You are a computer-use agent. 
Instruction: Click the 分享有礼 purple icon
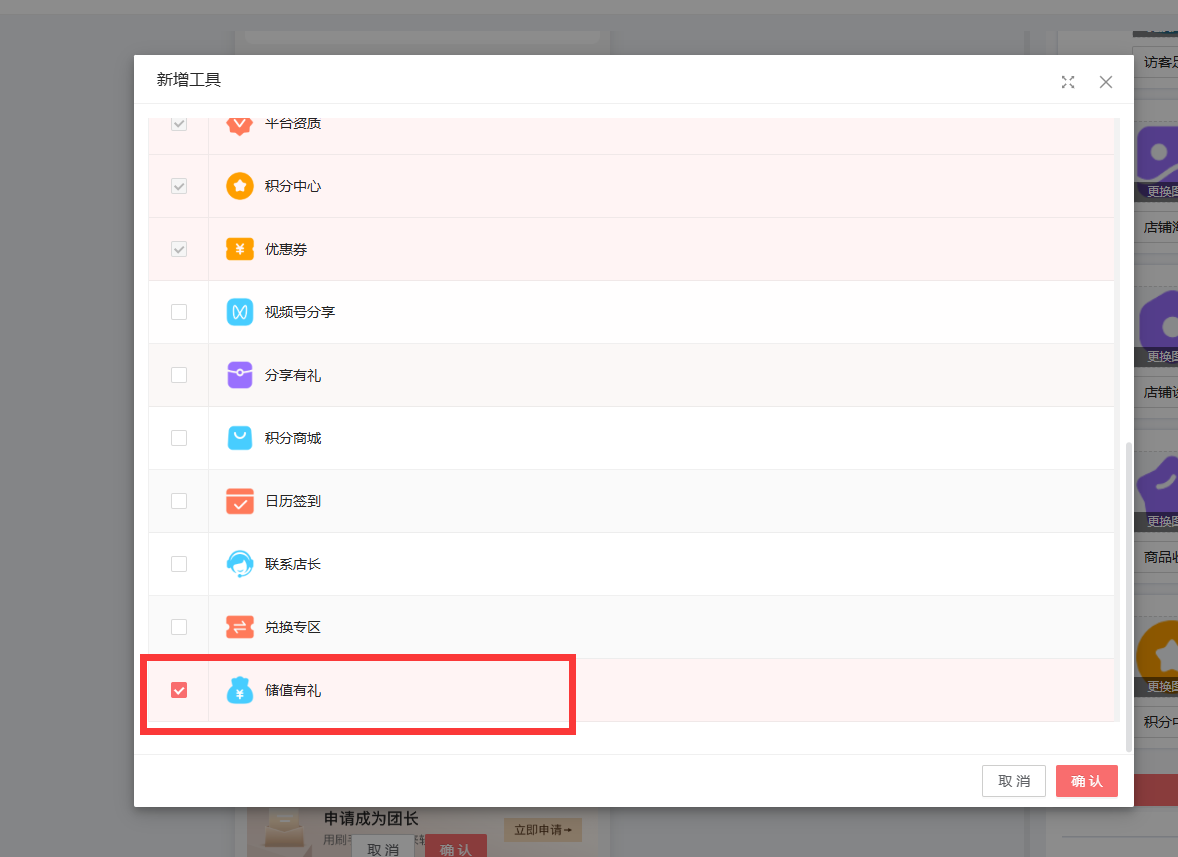click(240, 375)
